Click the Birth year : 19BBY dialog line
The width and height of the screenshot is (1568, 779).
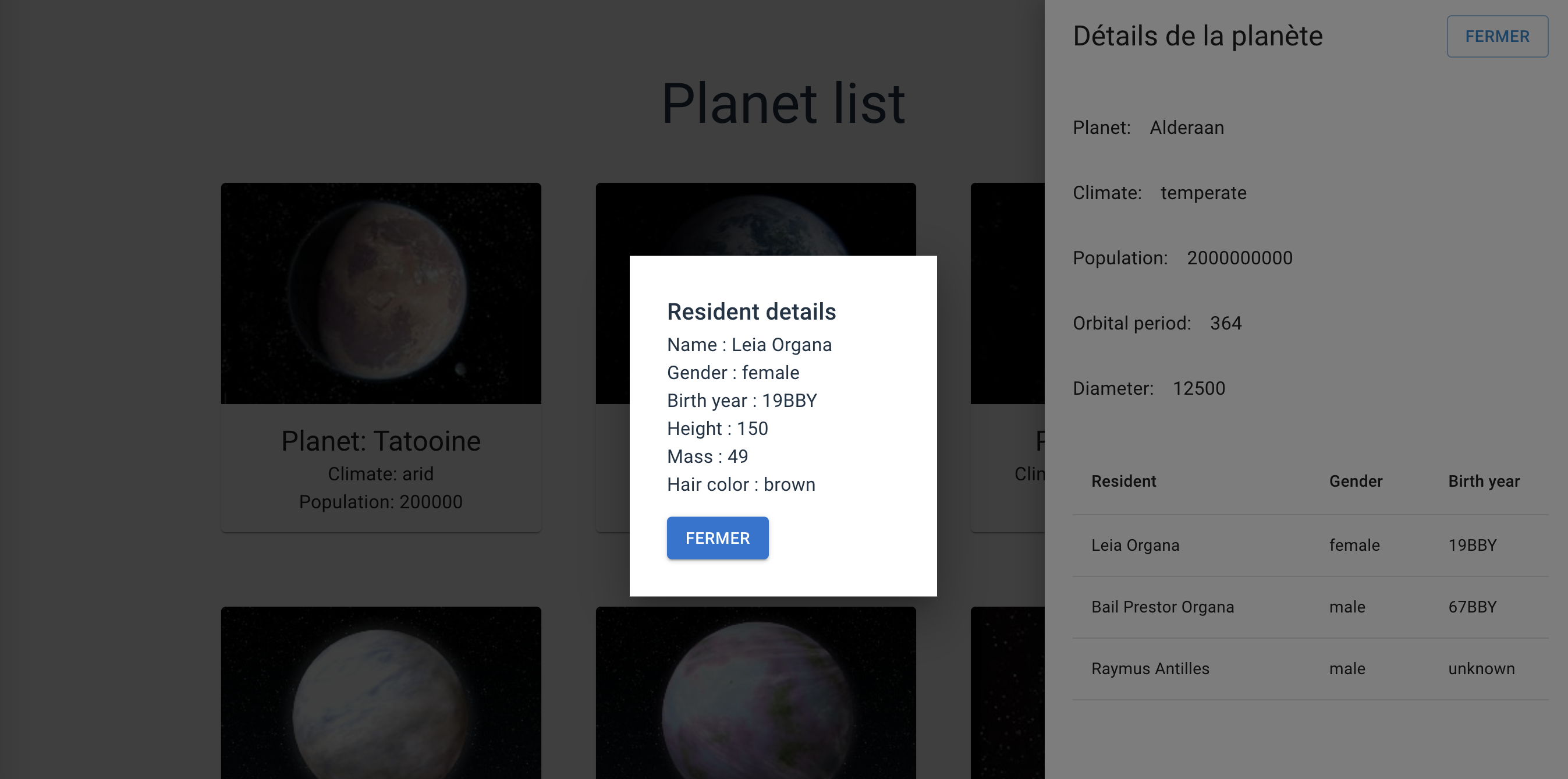pos(742,401)
